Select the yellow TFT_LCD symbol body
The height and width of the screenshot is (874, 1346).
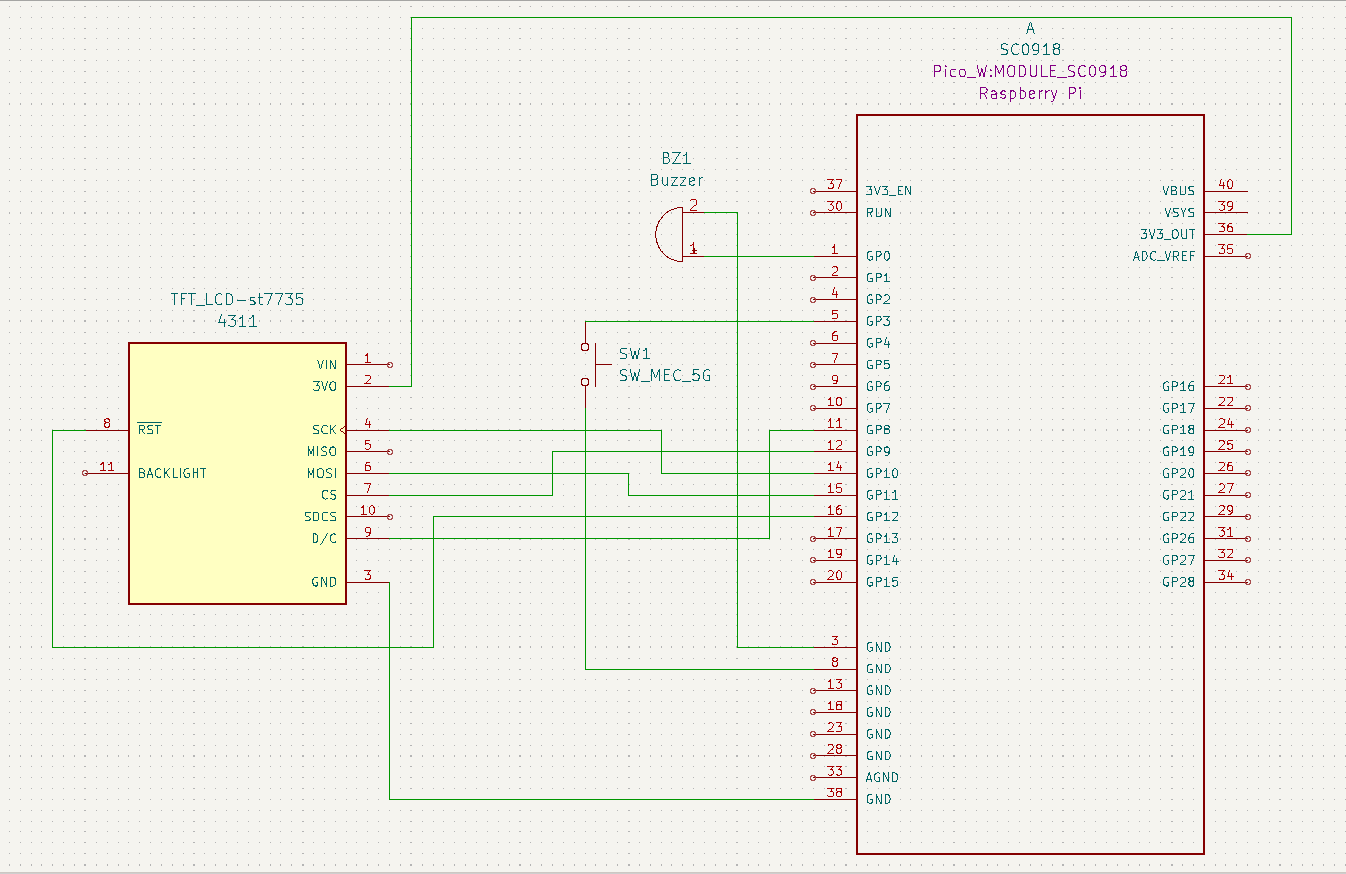tap(237, 473)
